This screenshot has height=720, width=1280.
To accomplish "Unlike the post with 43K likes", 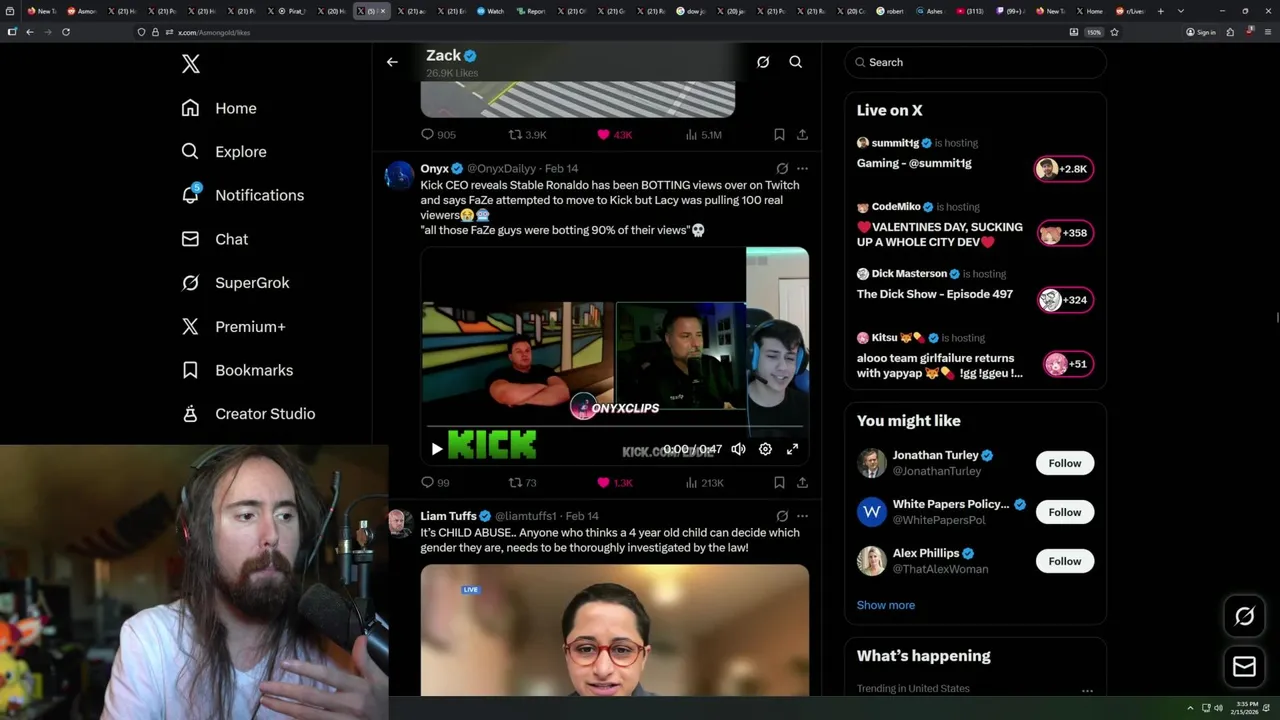I will pyautogui.click(x=614, y=134).
